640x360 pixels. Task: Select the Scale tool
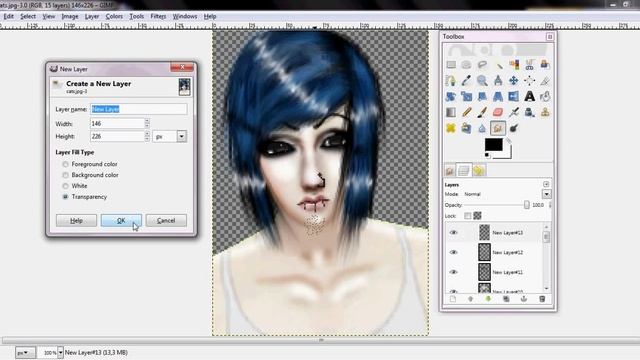pos(466,96)
